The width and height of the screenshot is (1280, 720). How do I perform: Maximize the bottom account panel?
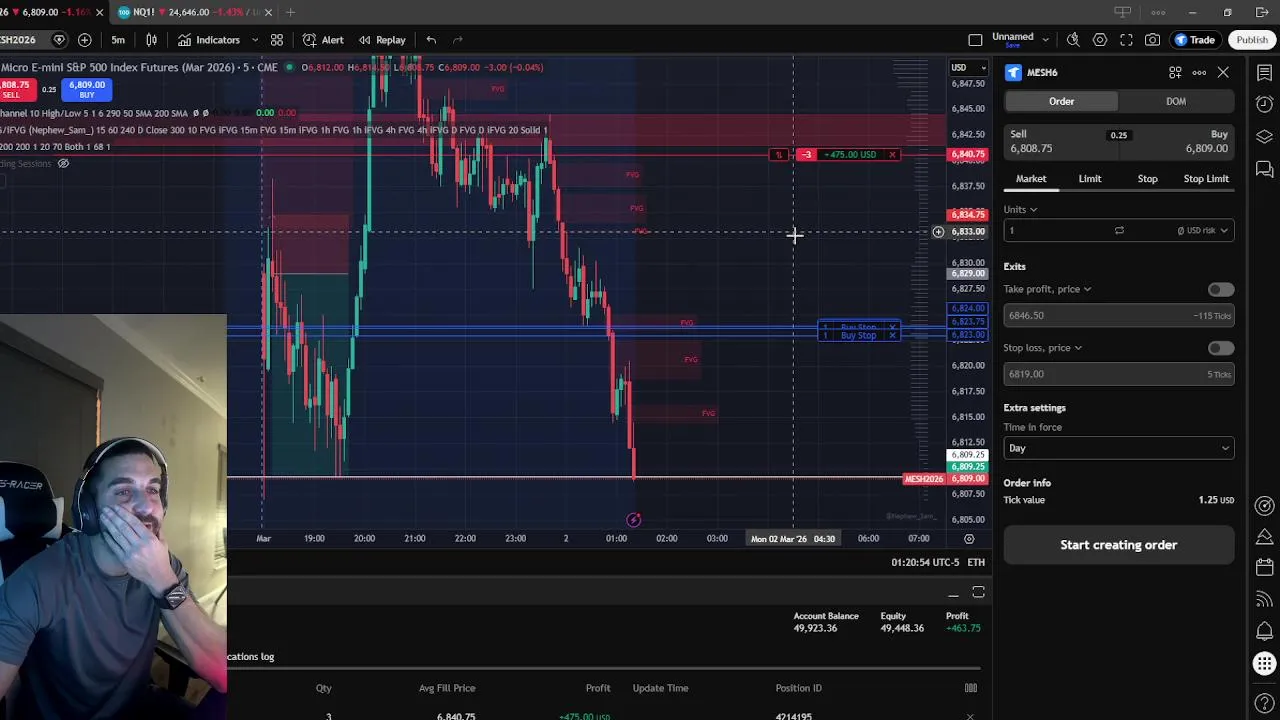coord(978,593)
